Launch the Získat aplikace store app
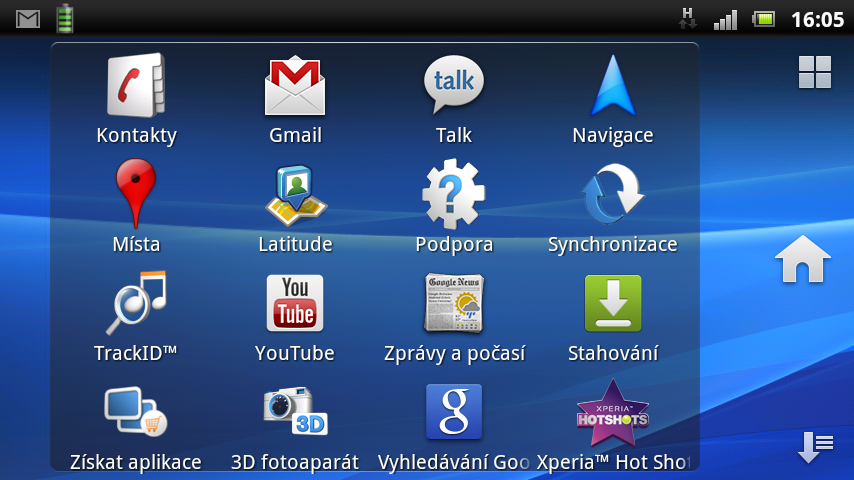854x480 pixels. [136, 428]
